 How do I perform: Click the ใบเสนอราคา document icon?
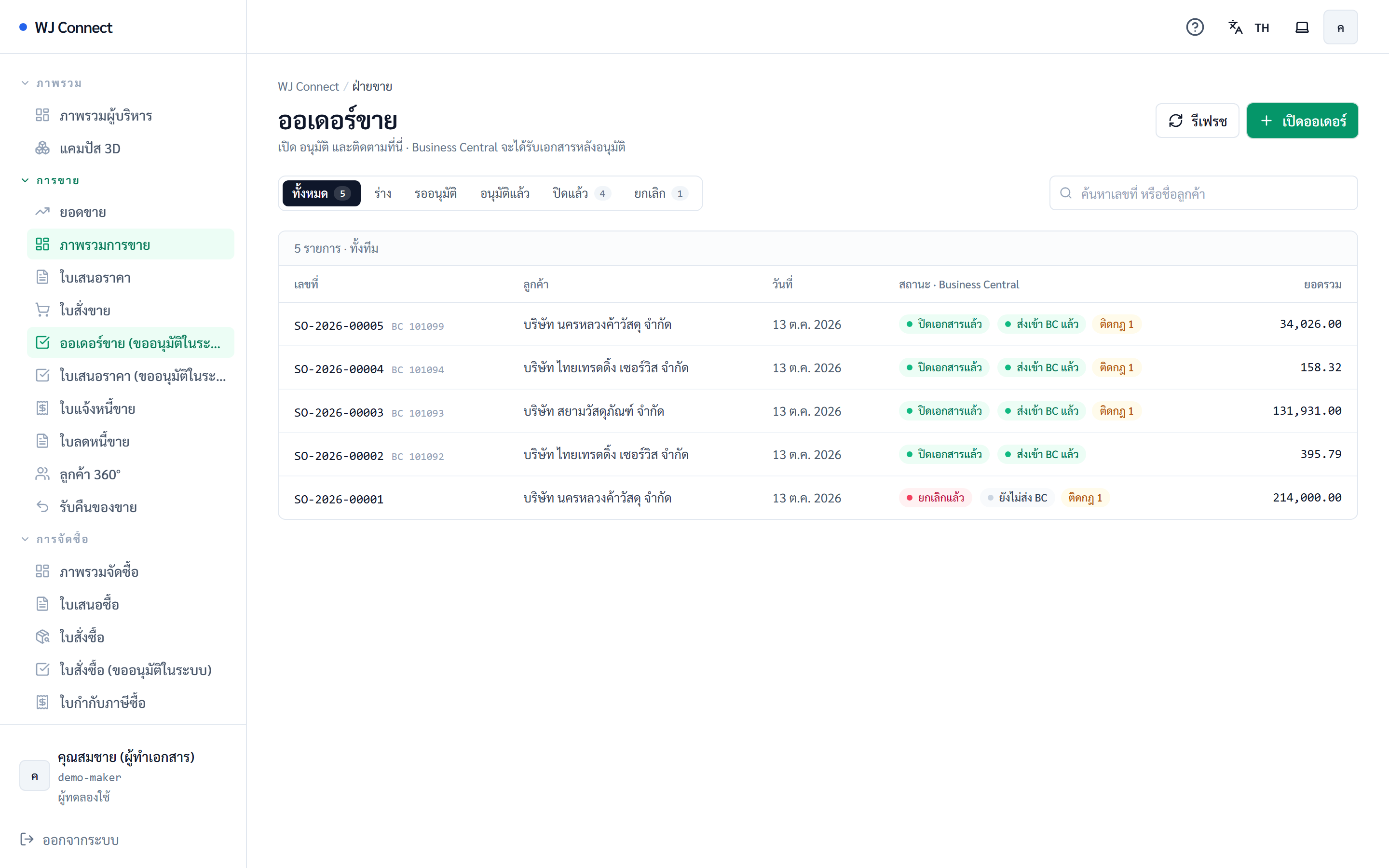(x=42, y=277)
